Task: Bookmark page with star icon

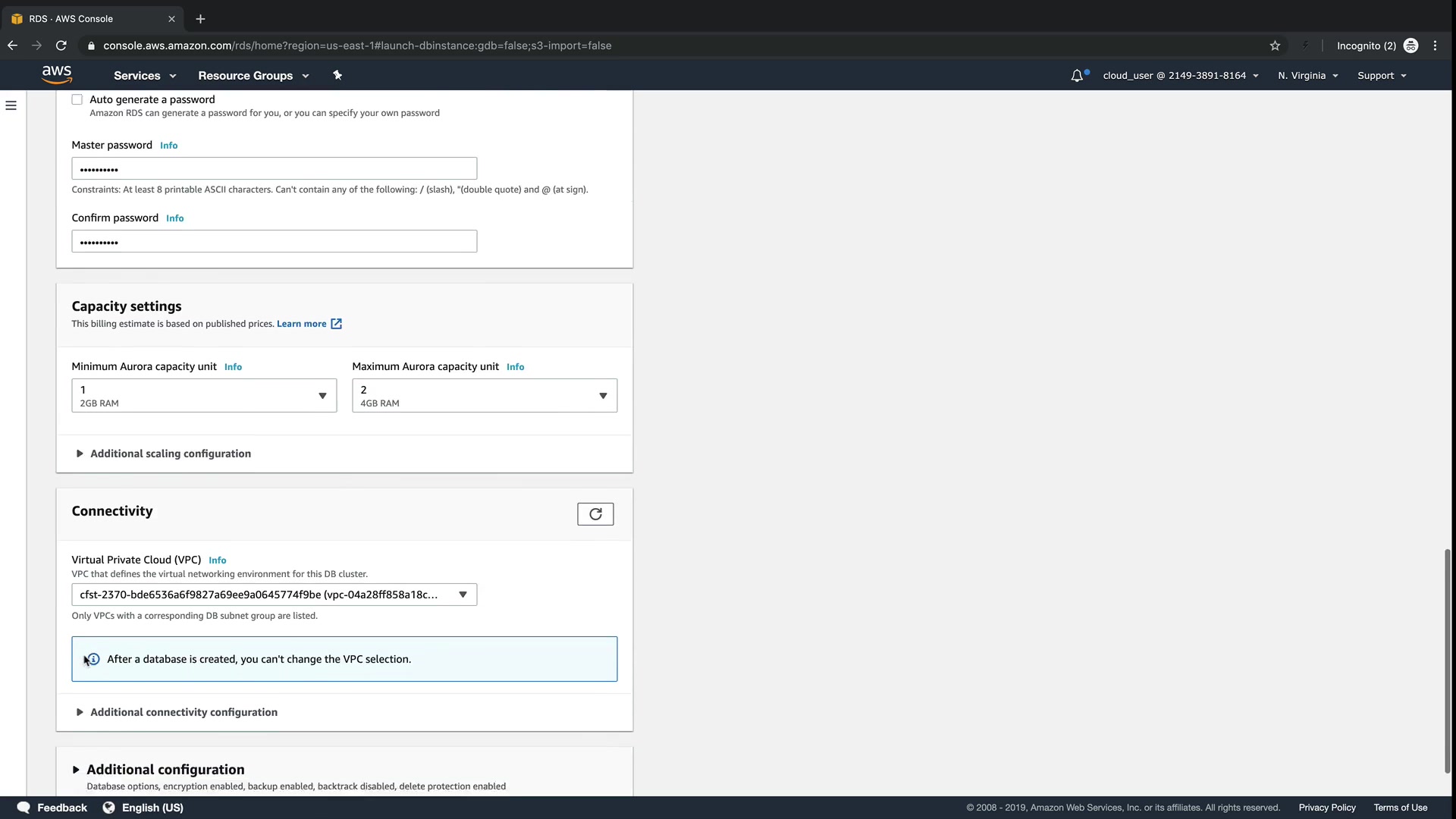Action: (x=1275, y=45)
